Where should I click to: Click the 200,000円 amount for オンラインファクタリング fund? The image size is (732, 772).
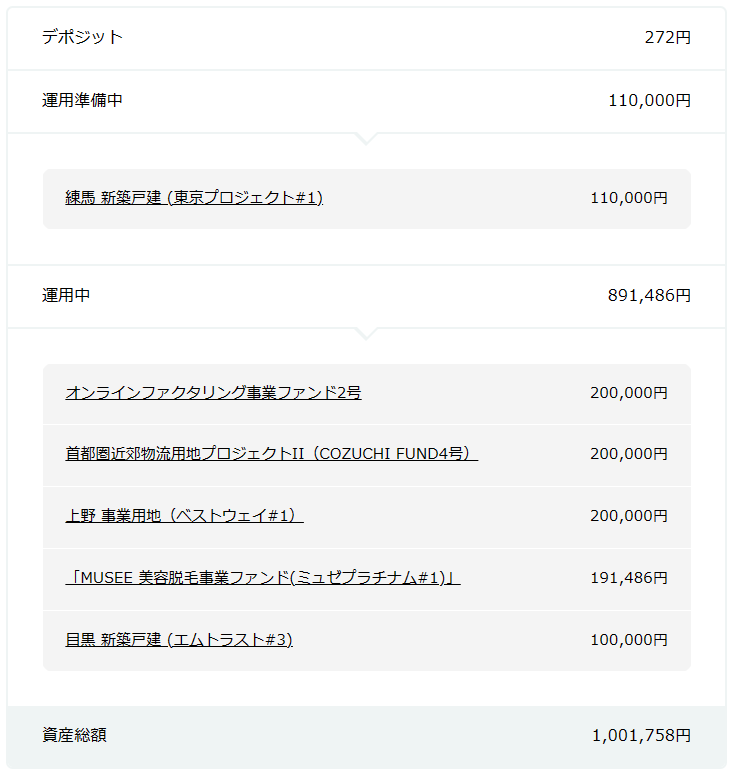click(x=629, y=393)
